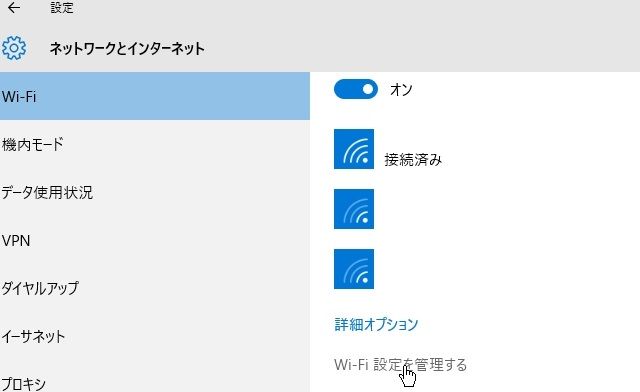Image resolution: width=640 pixels, height=392 pixels.
Task: Turn off the Wi-Fi toggle switch
Action: click(x=356, y=89)
